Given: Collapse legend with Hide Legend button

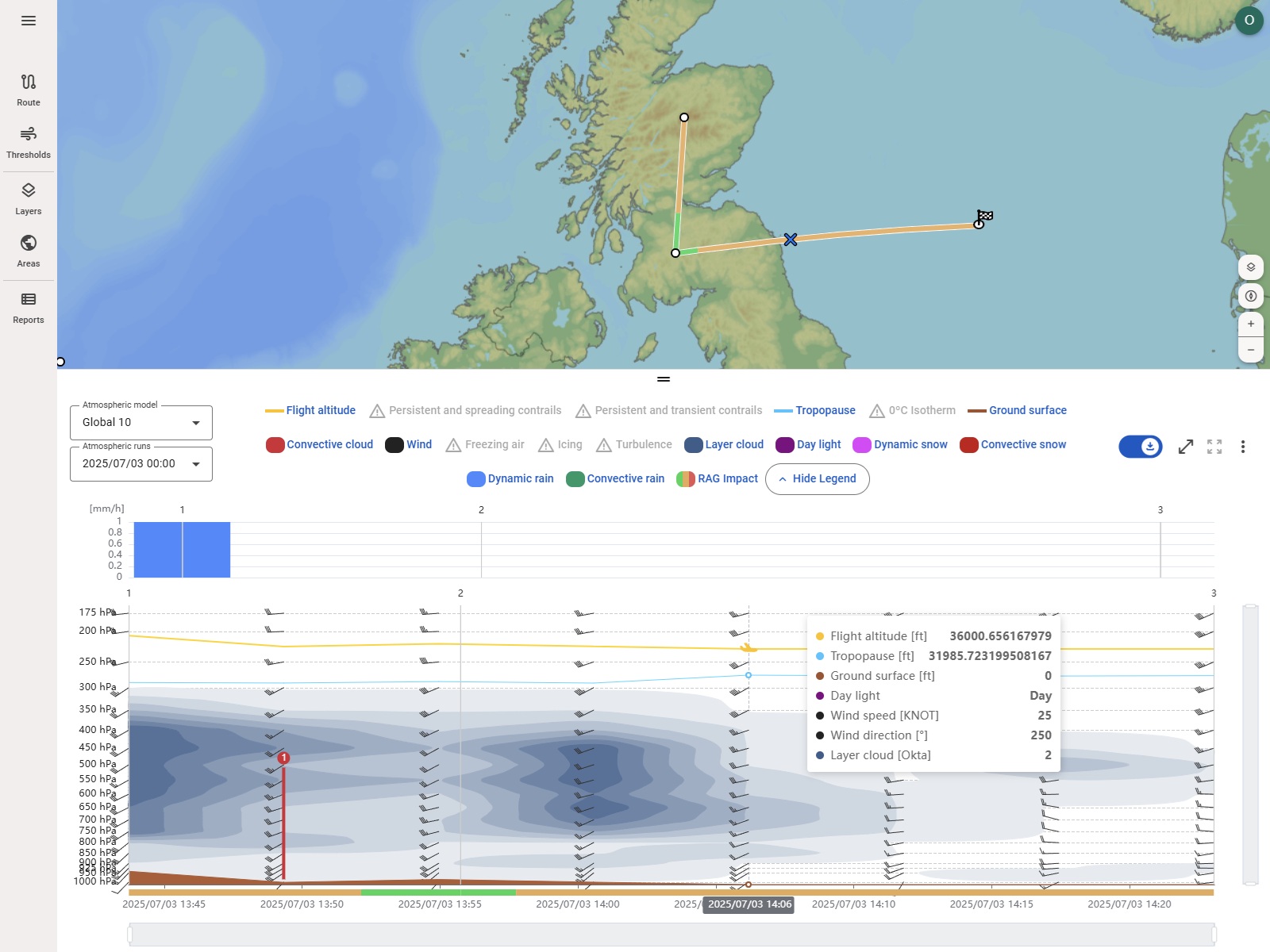Looking at the screenshot, I should pos(817,479).
